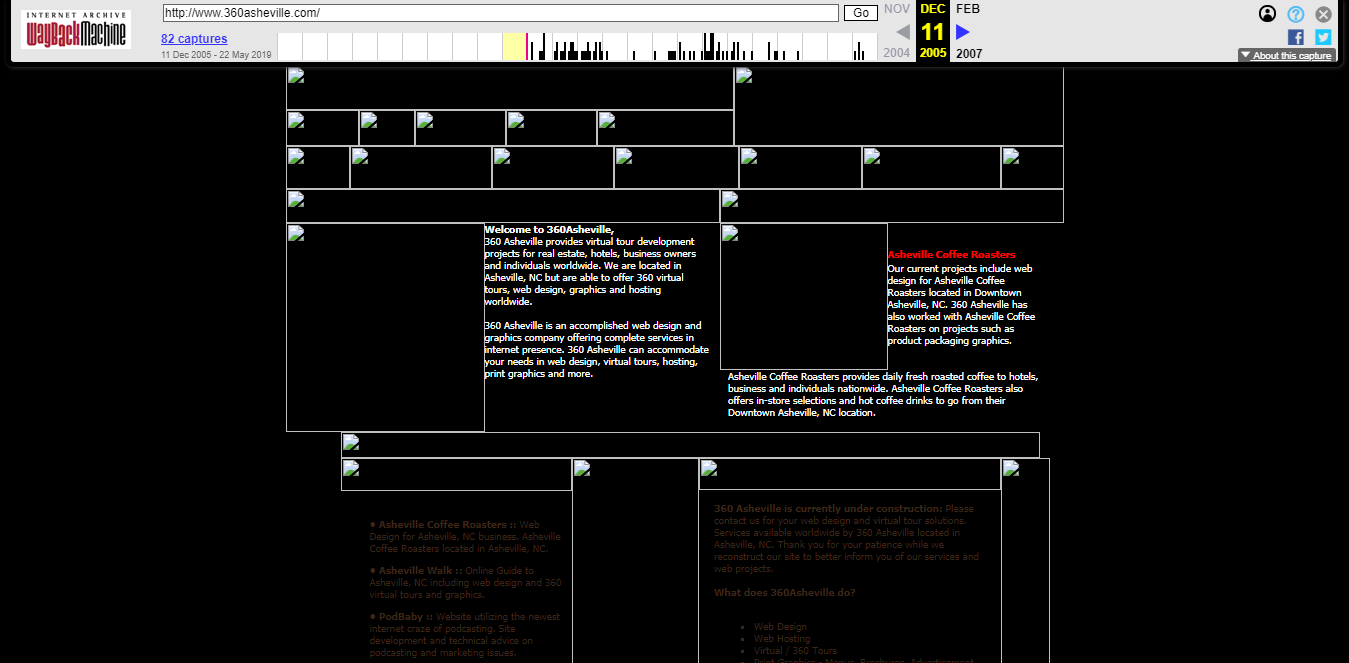Focus the Wayback URL input field
The image size is (1349, 663).
point(500,13)
